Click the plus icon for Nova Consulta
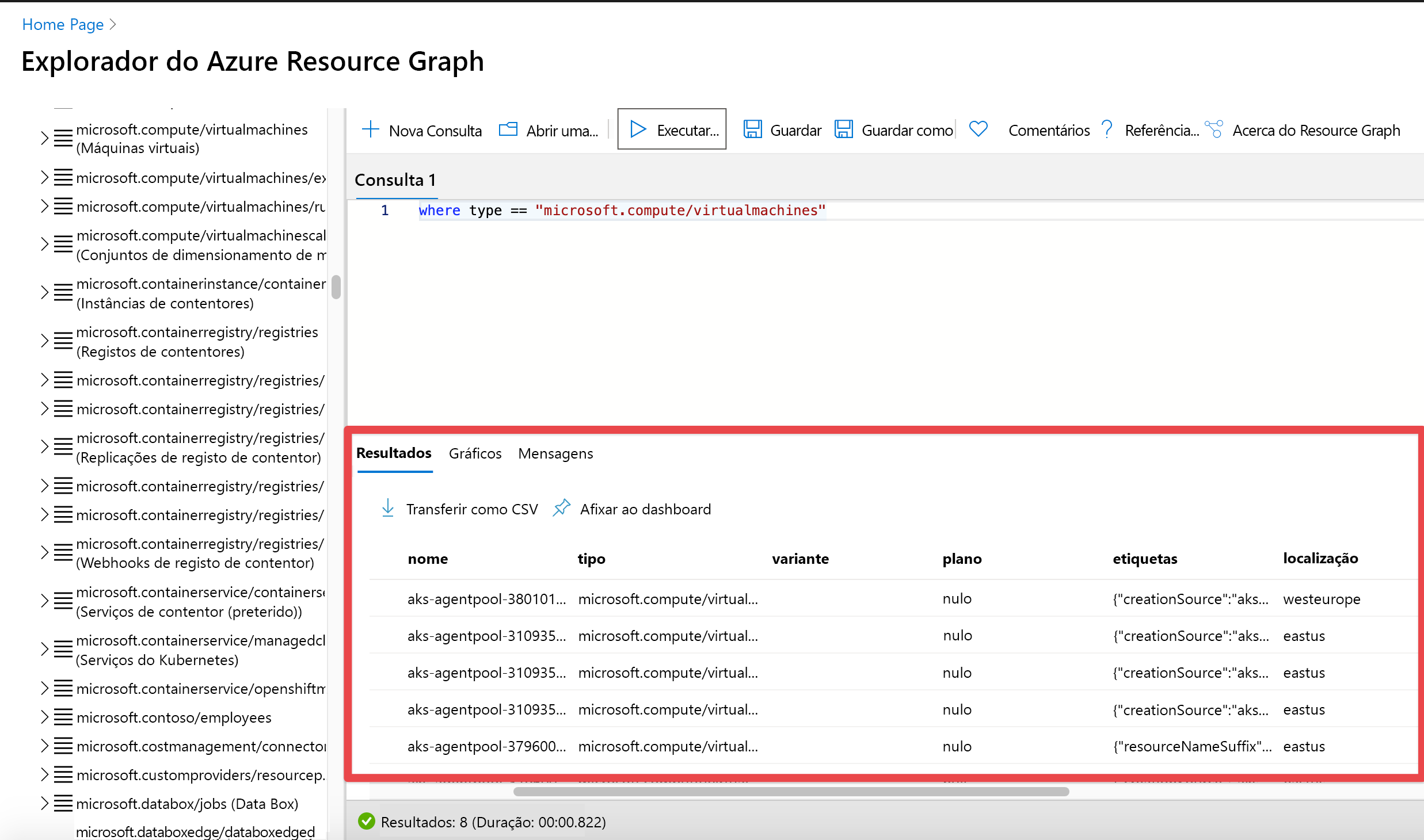The height and width of the screenshot is (840, 1424). tap(370, 129)
